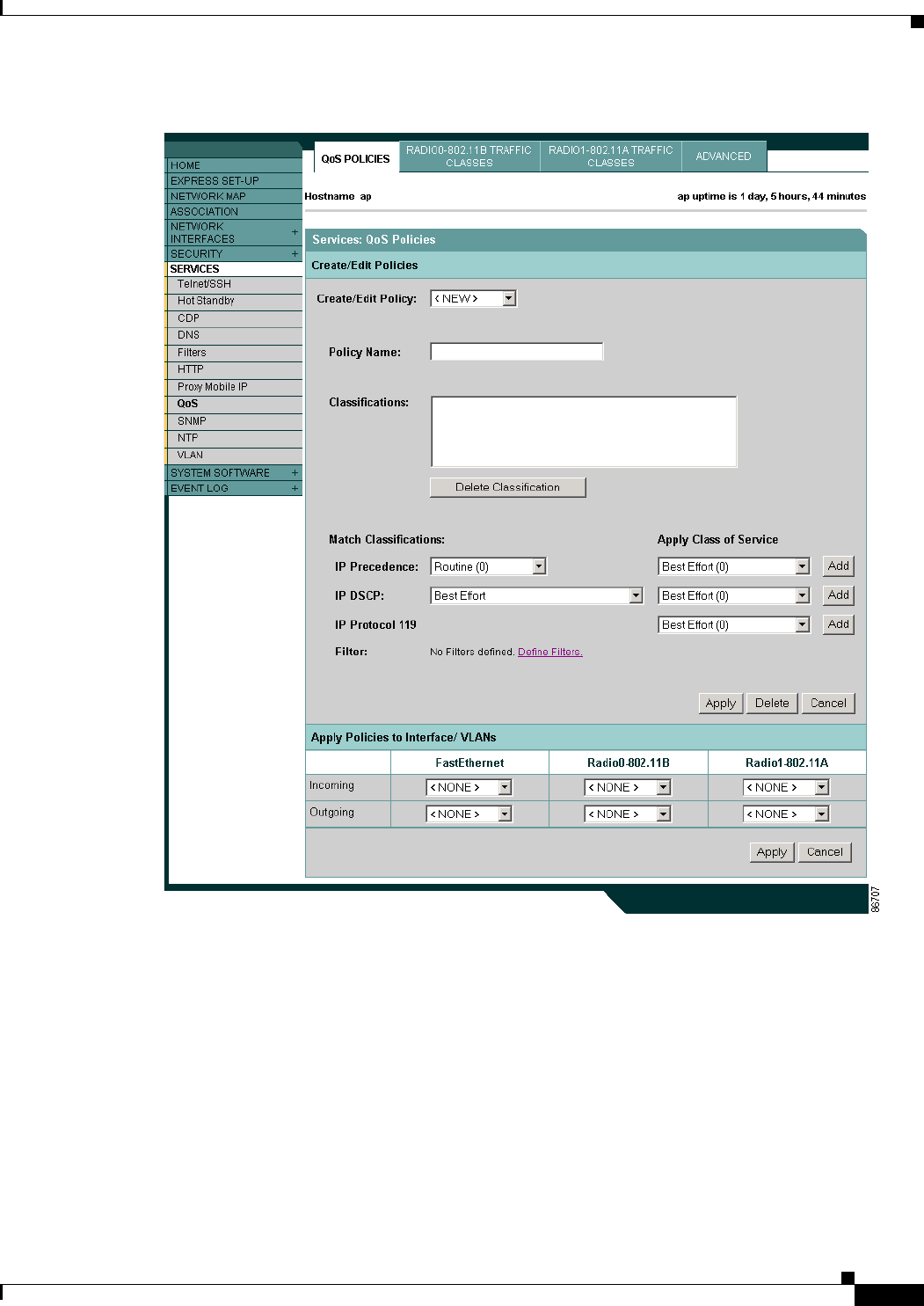
Task: Open FastEthernet Outgoing policy dropdown
Action: (x=469, y=814)
